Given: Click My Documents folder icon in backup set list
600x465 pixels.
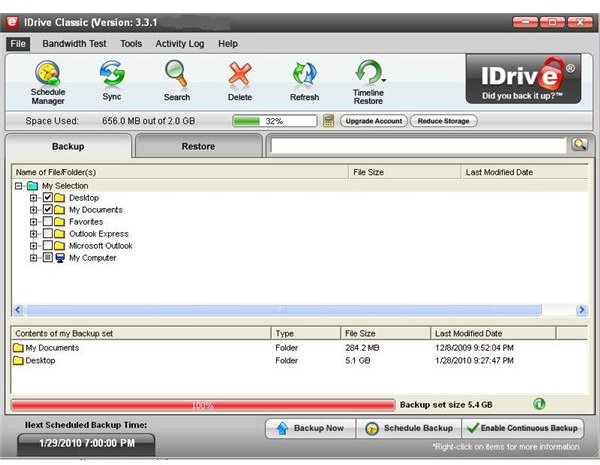Looking at the screenshot, I should click(18, 348).
